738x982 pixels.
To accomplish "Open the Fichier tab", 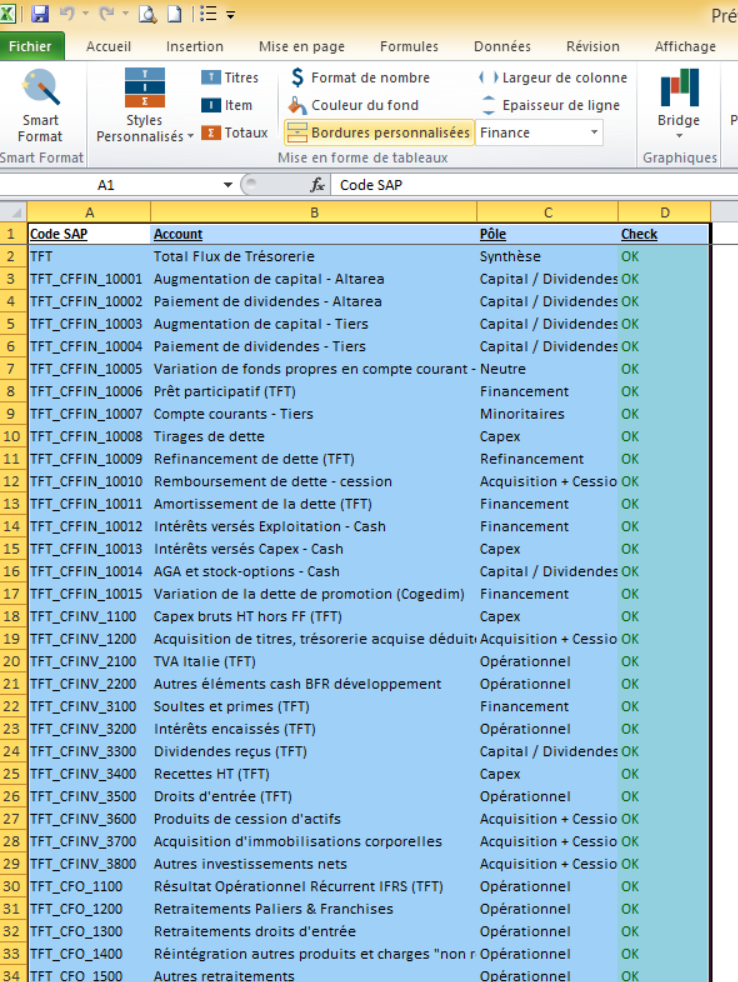I will (x=32, y=46).
